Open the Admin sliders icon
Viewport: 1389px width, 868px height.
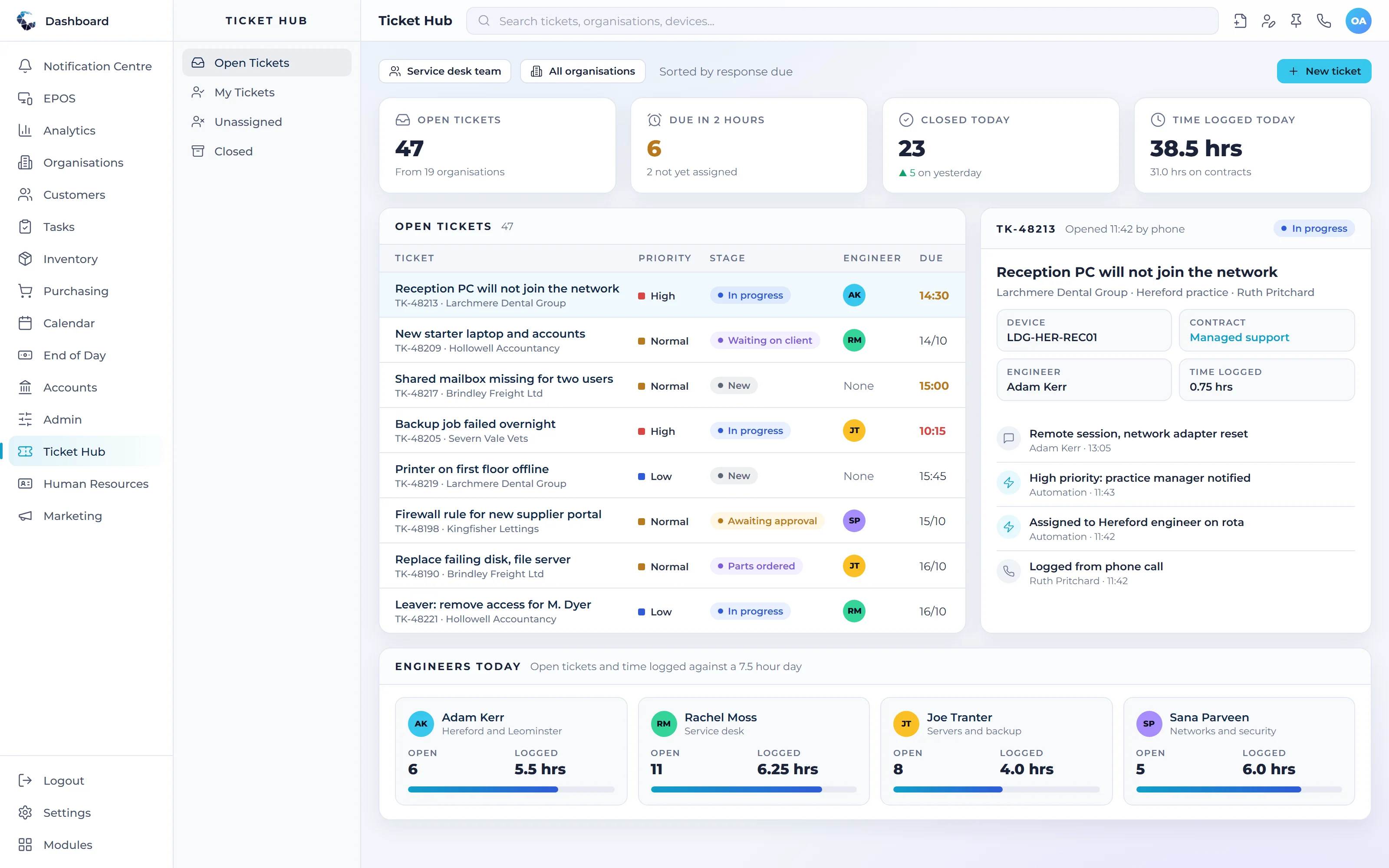25,420
